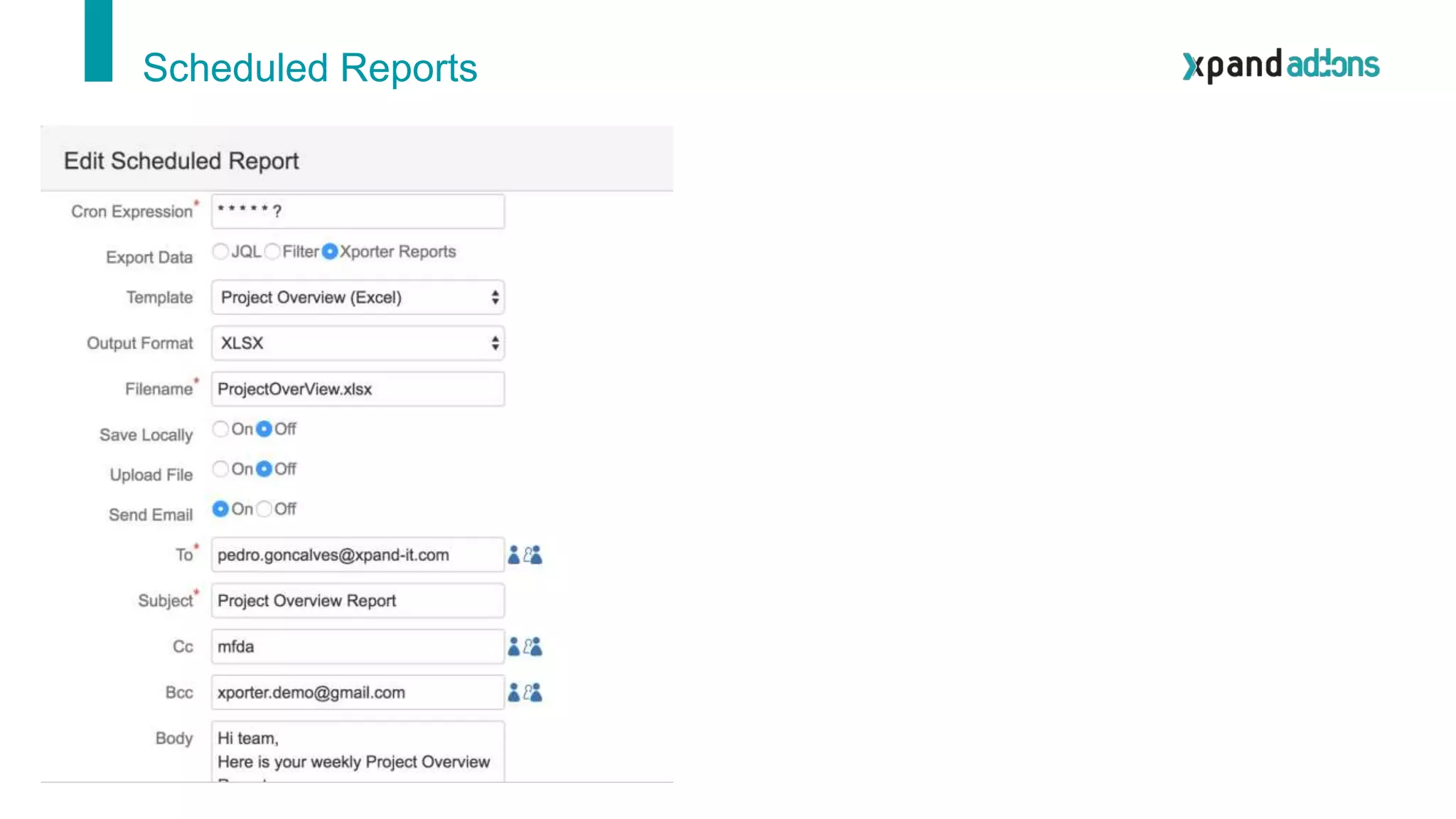Viewport: 1456px width, 819px height.
Task: Click inside the Body text area
Action: click(x=358, y=752)
